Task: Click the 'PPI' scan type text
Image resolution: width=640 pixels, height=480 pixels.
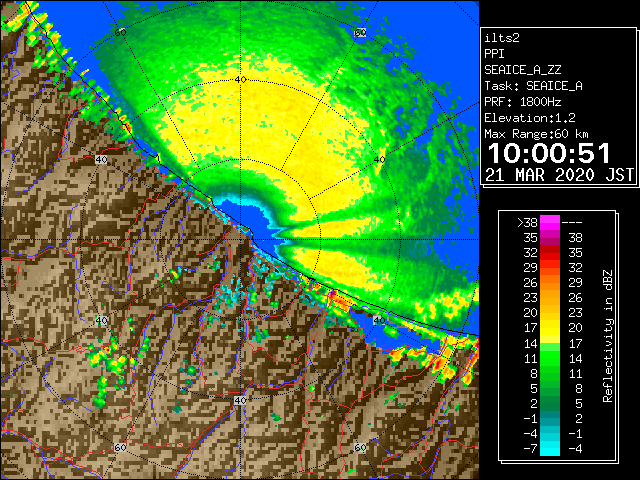Action: tap(494, 54)
